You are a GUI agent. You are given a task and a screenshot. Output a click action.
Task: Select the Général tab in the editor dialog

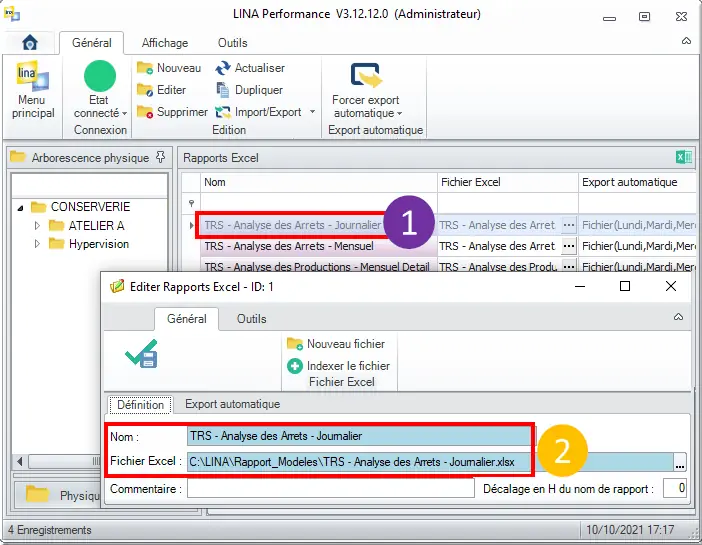(187, 319)
